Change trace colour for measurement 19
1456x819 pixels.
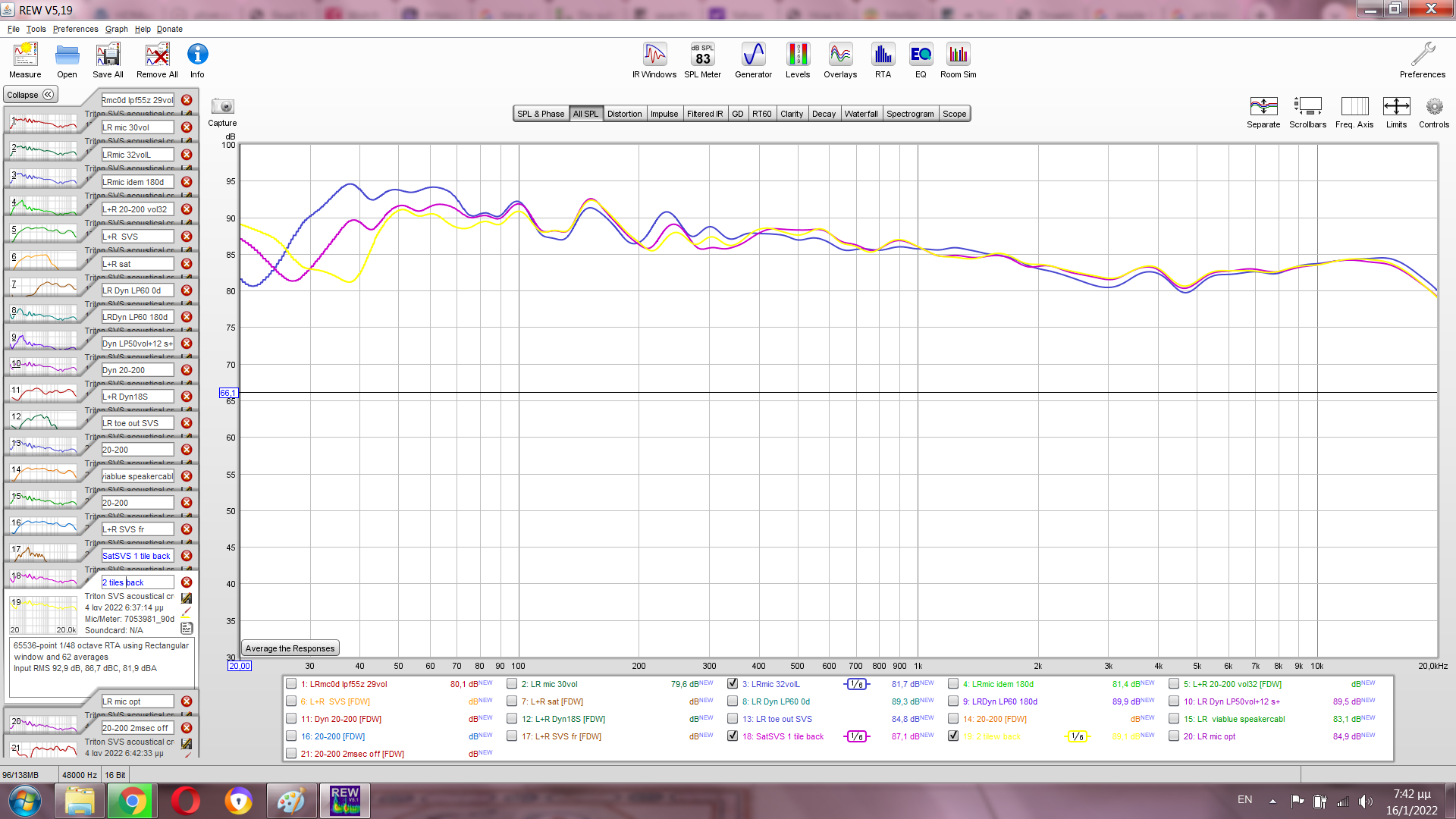[187, 612]
